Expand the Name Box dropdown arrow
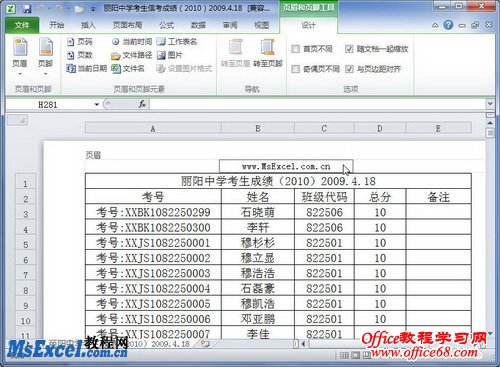This screenshot has width=500, height=367. click(97, 105)
